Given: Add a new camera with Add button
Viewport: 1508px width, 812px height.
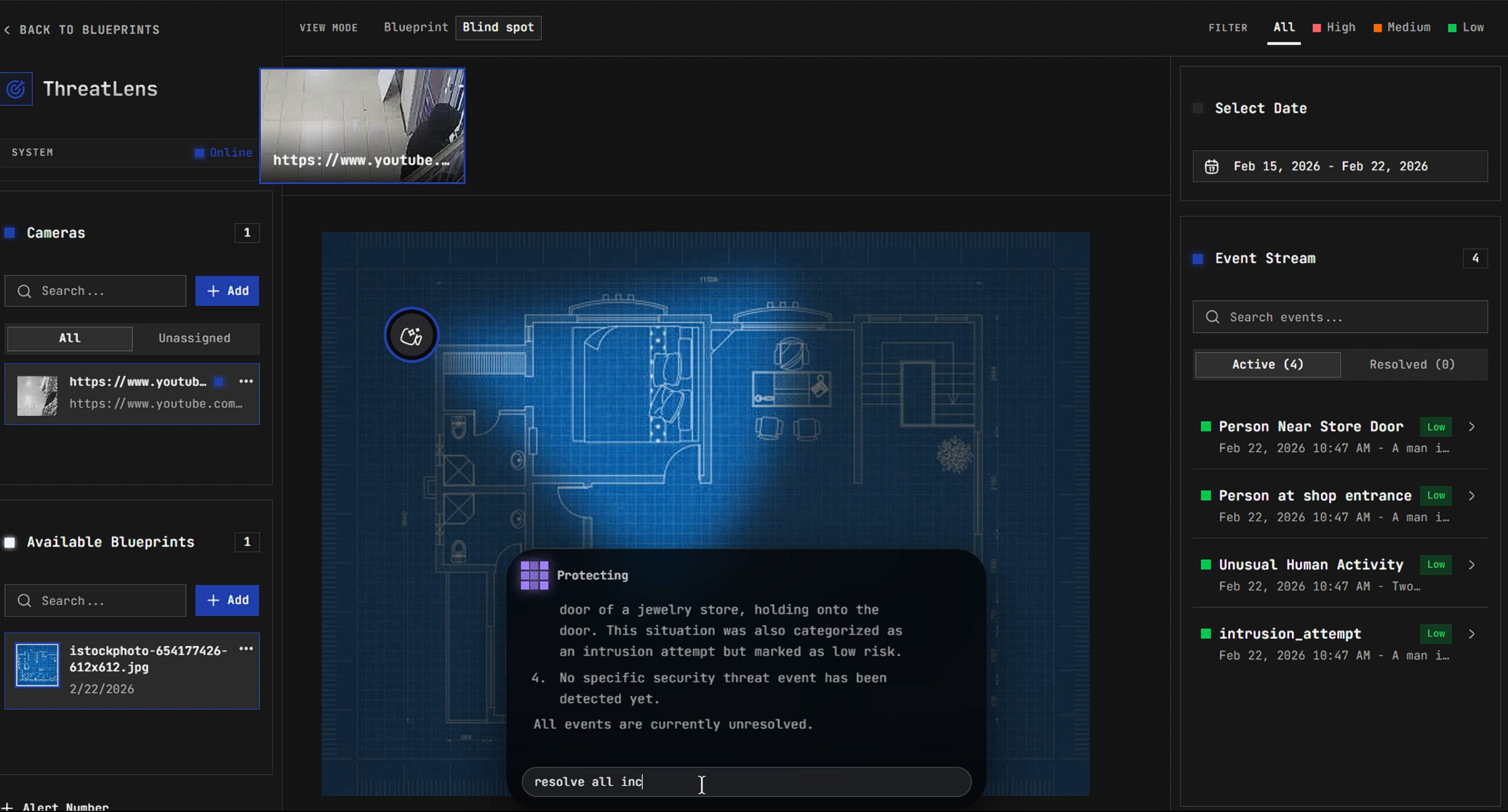Looking at the screenshot, I should 227,291.
